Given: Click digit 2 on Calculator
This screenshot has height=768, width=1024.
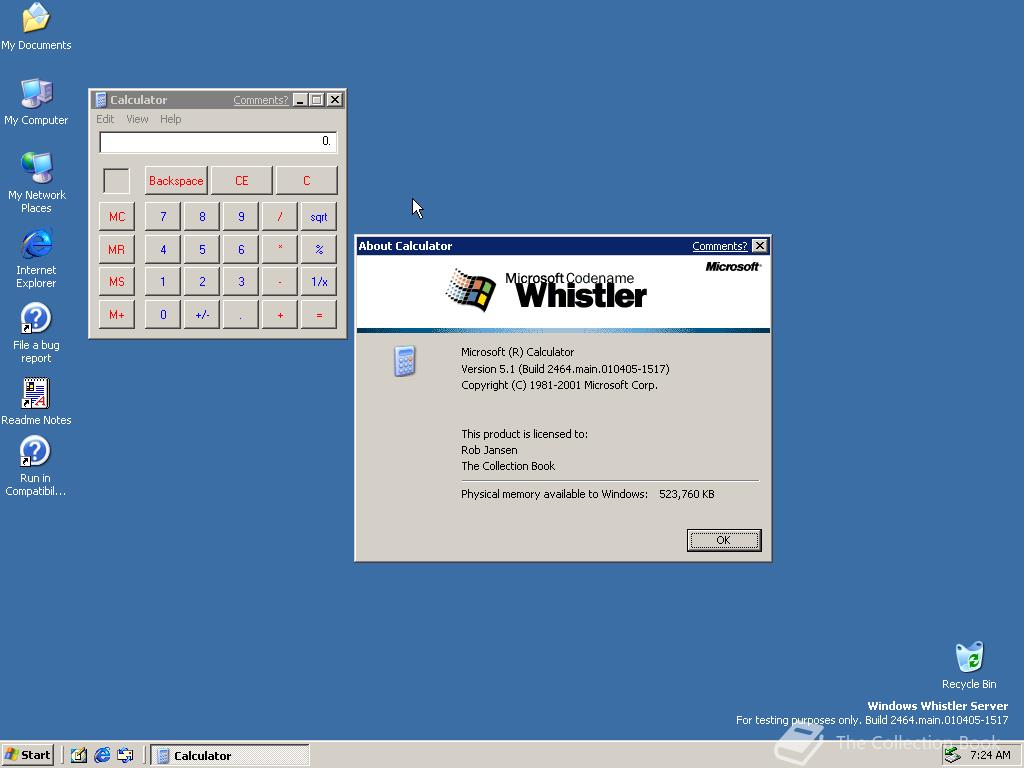Looking at the screenshot, I should [x=202, y=281].
